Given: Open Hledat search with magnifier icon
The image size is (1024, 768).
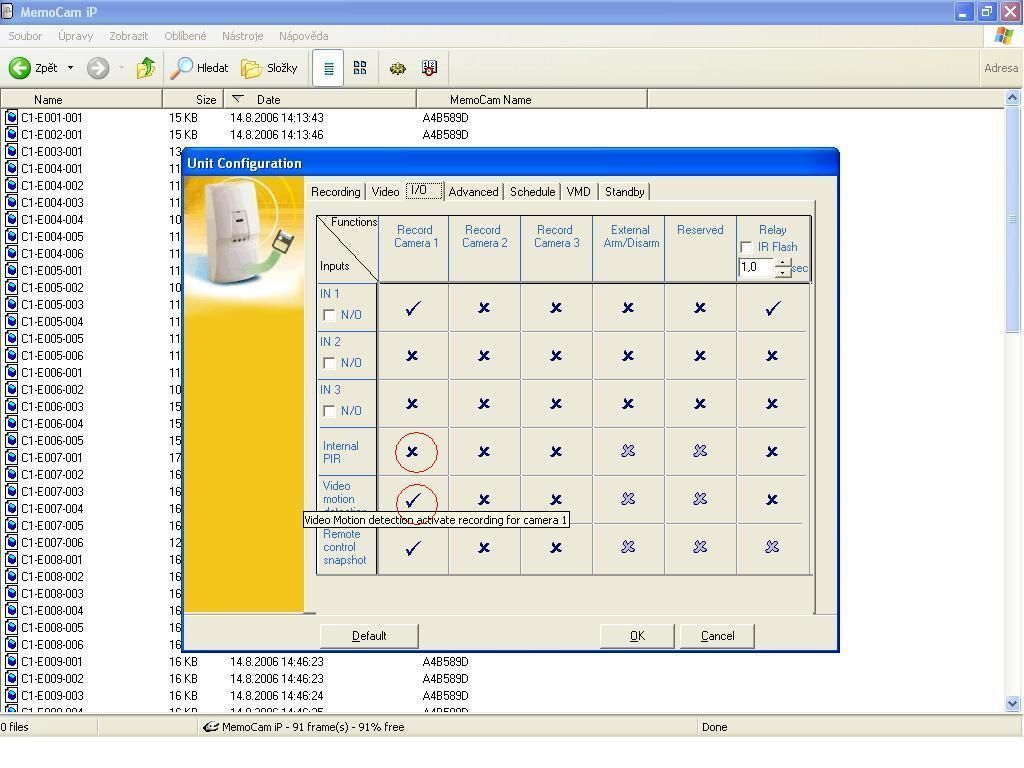Looking at the screenshot, I should pyautogui.click(x=199, y=68).
